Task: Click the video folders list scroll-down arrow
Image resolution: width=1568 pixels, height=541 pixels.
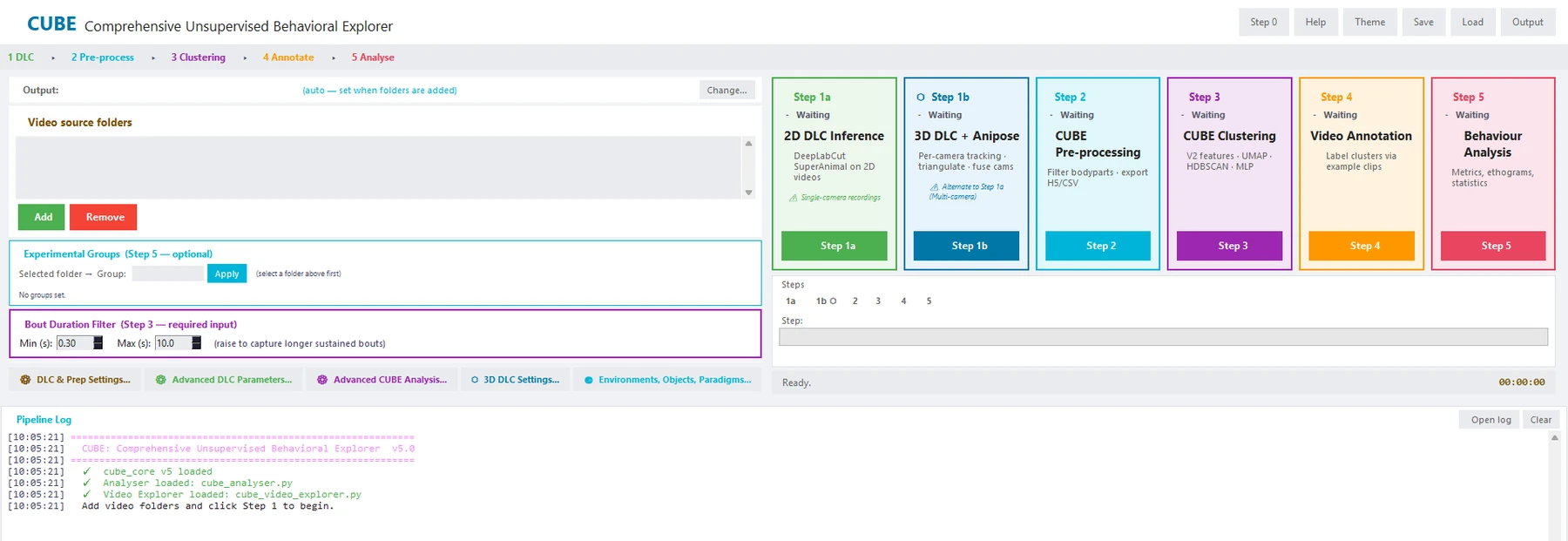Action: click(748, 193)
